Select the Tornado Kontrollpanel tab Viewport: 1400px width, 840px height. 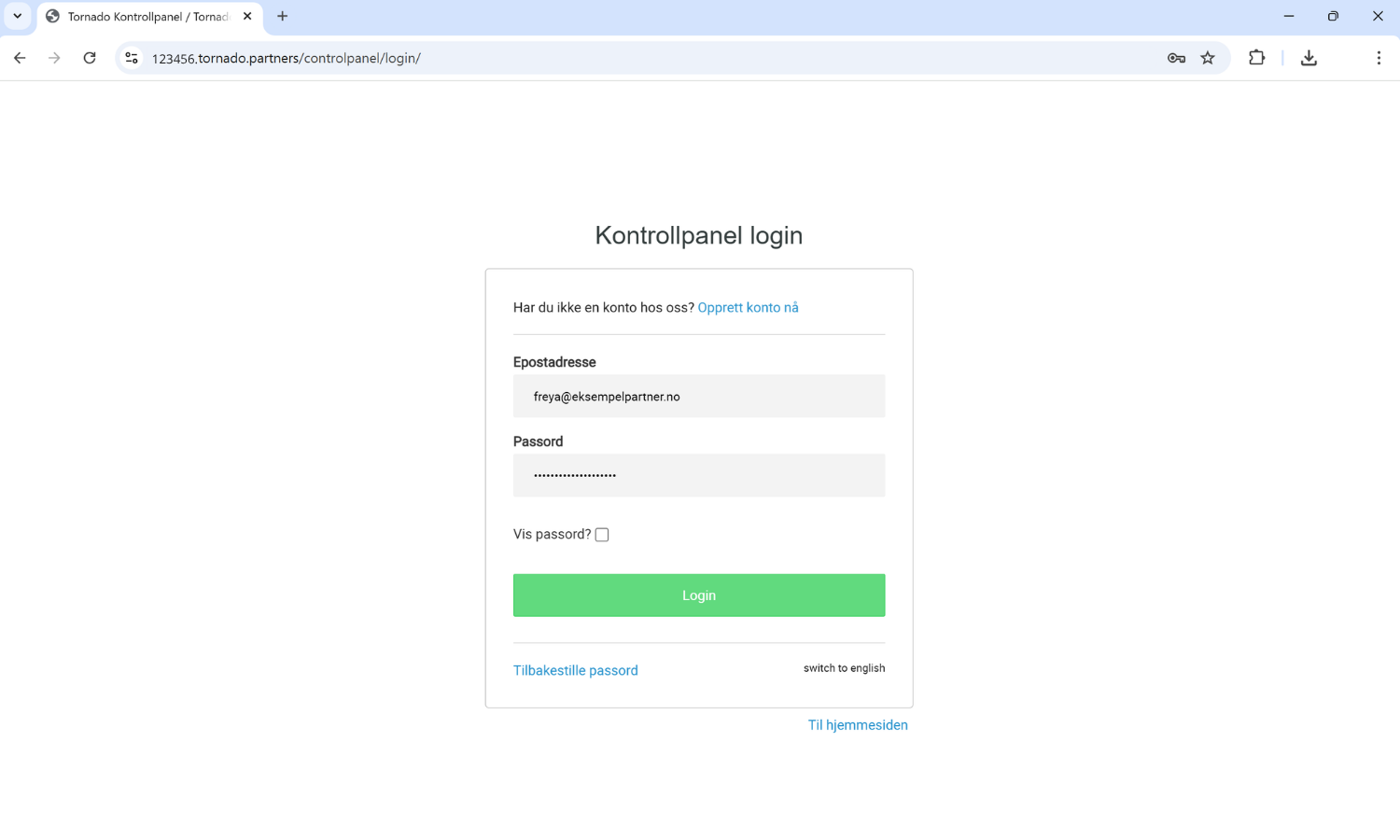pyautogui.click(x=148, y=17)
